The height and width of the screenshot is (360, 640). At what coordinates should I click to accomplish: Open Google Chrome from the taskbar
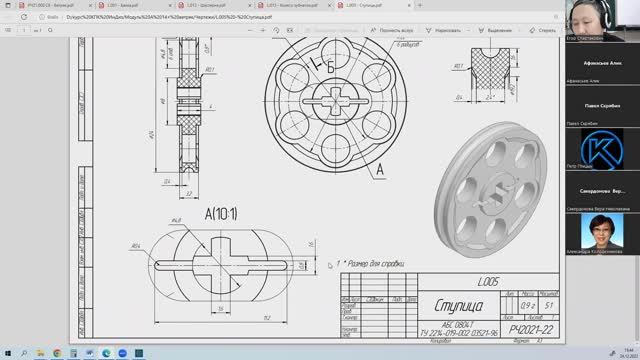point(57,353)
